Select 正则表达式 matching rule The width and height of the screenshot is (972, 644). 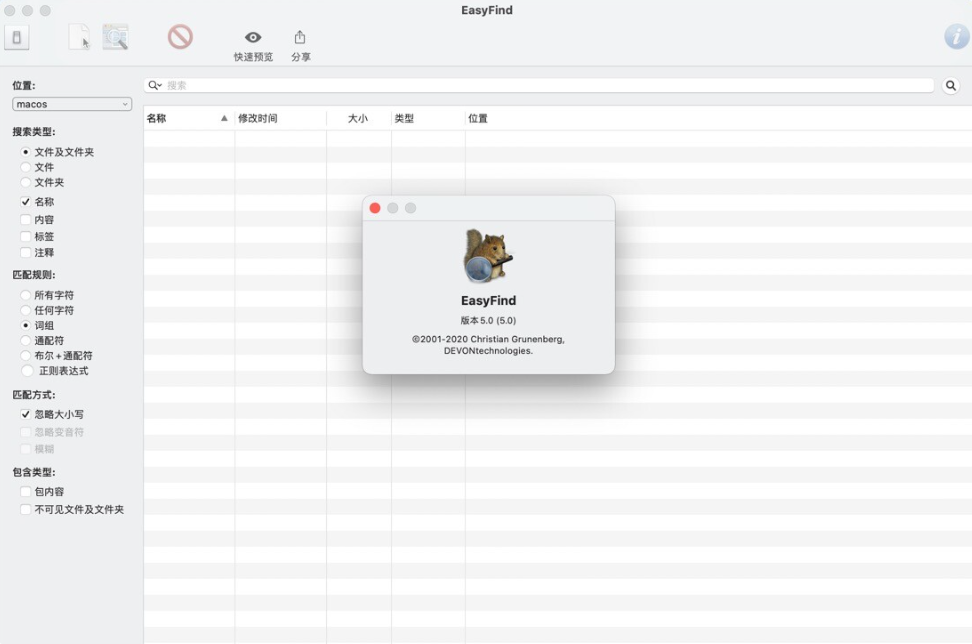pos(27,371)
